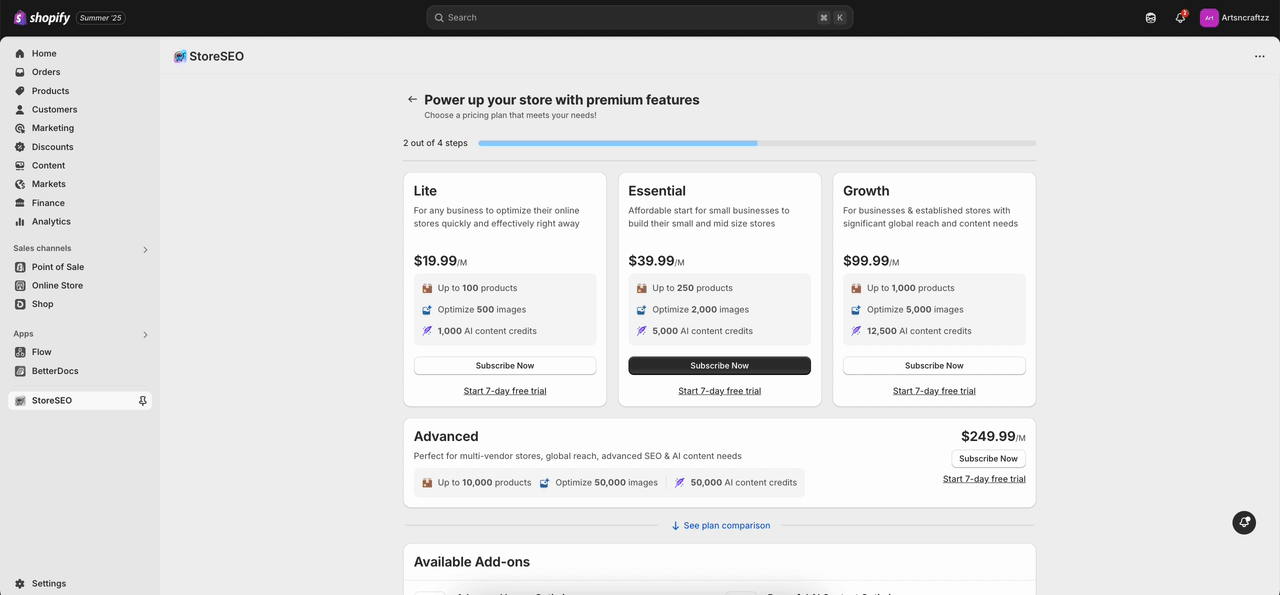Click the Search field in the top bar

point(640,18)
